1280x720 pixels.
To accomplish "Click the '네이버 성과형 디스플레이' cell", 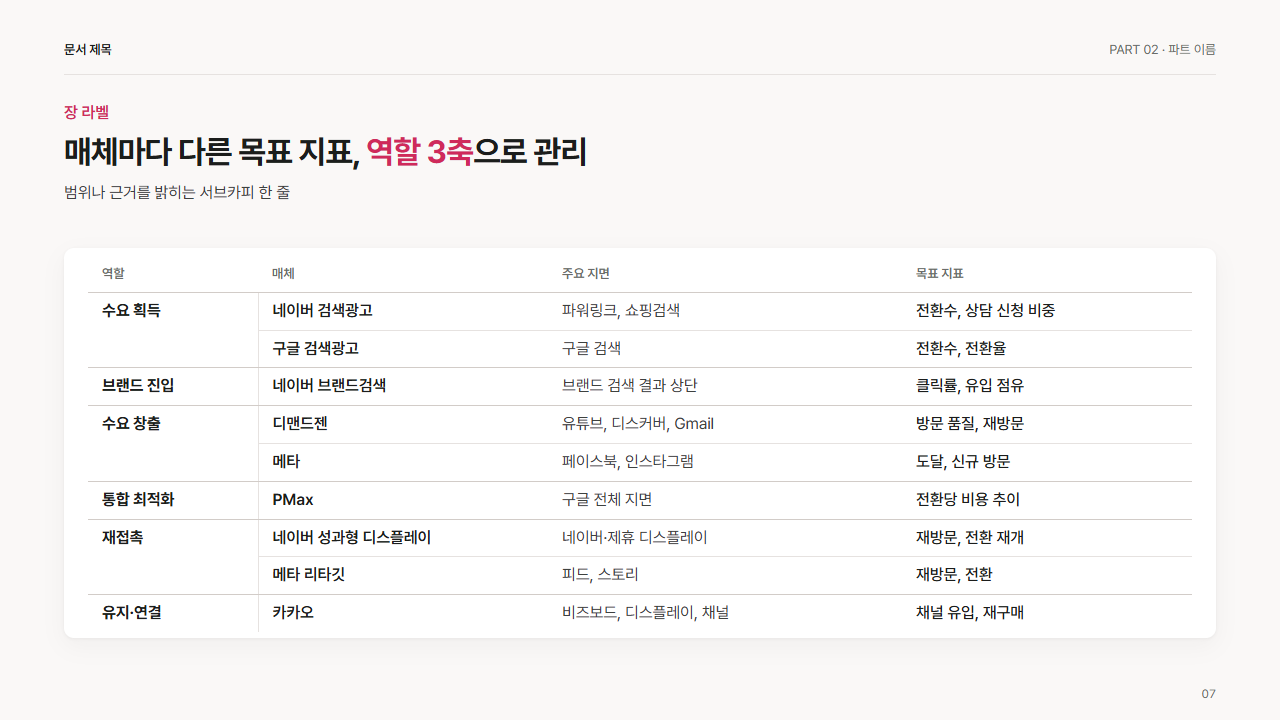I will click(351, 537).
